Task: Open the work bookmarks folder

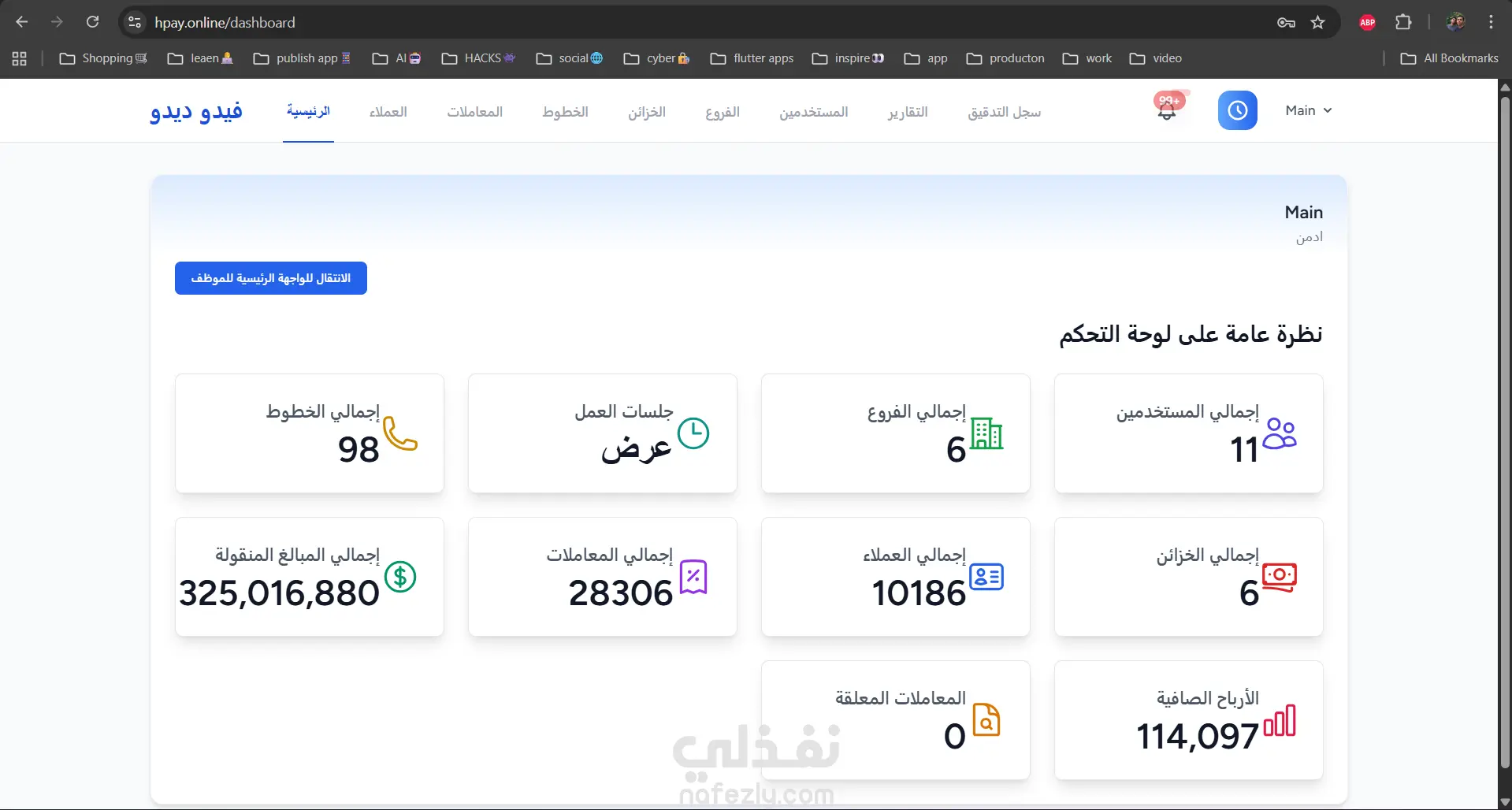Action: click(x=1087, y=58)
